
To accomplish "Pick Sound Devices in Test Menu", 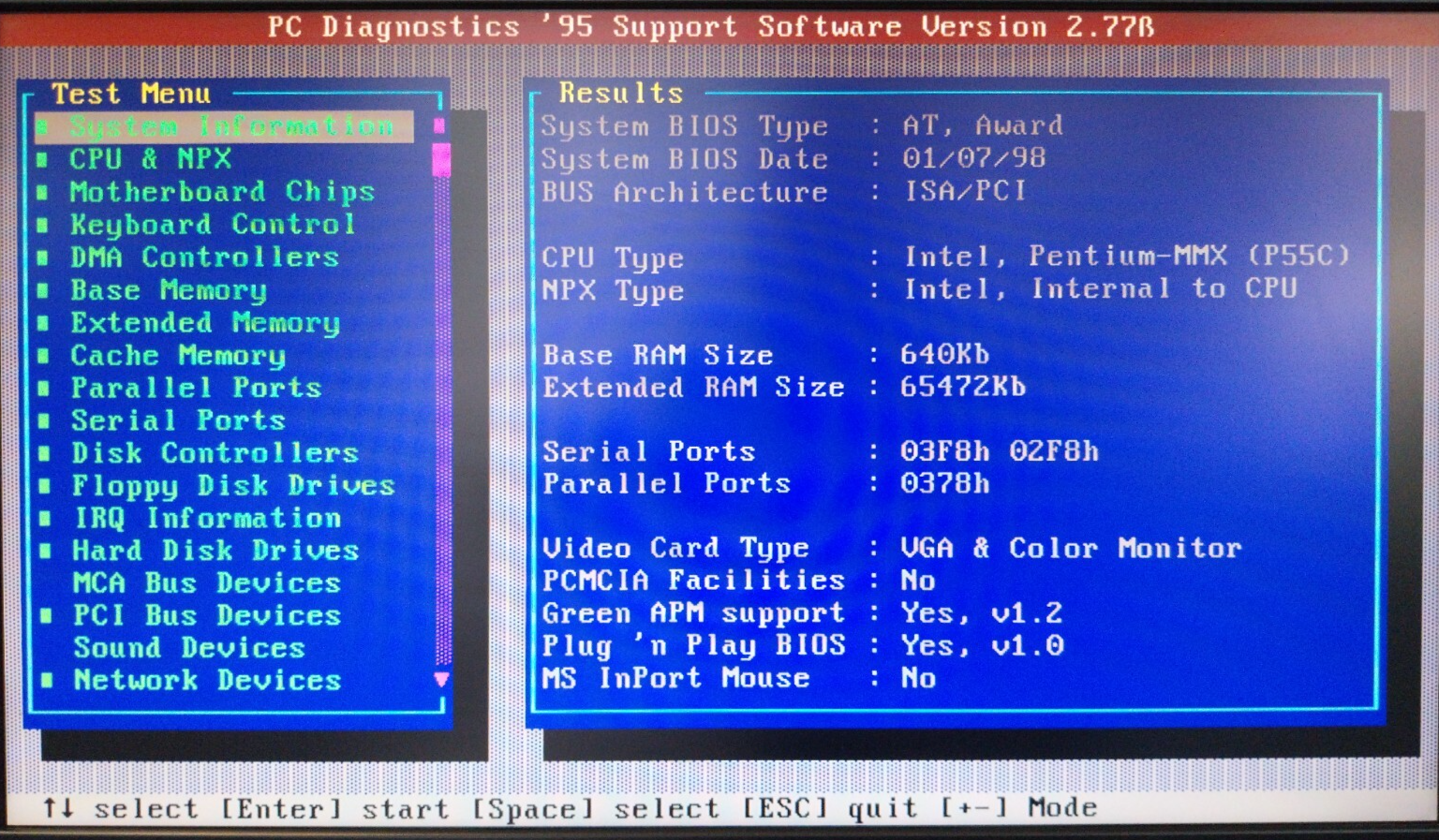I will [189, 648].
